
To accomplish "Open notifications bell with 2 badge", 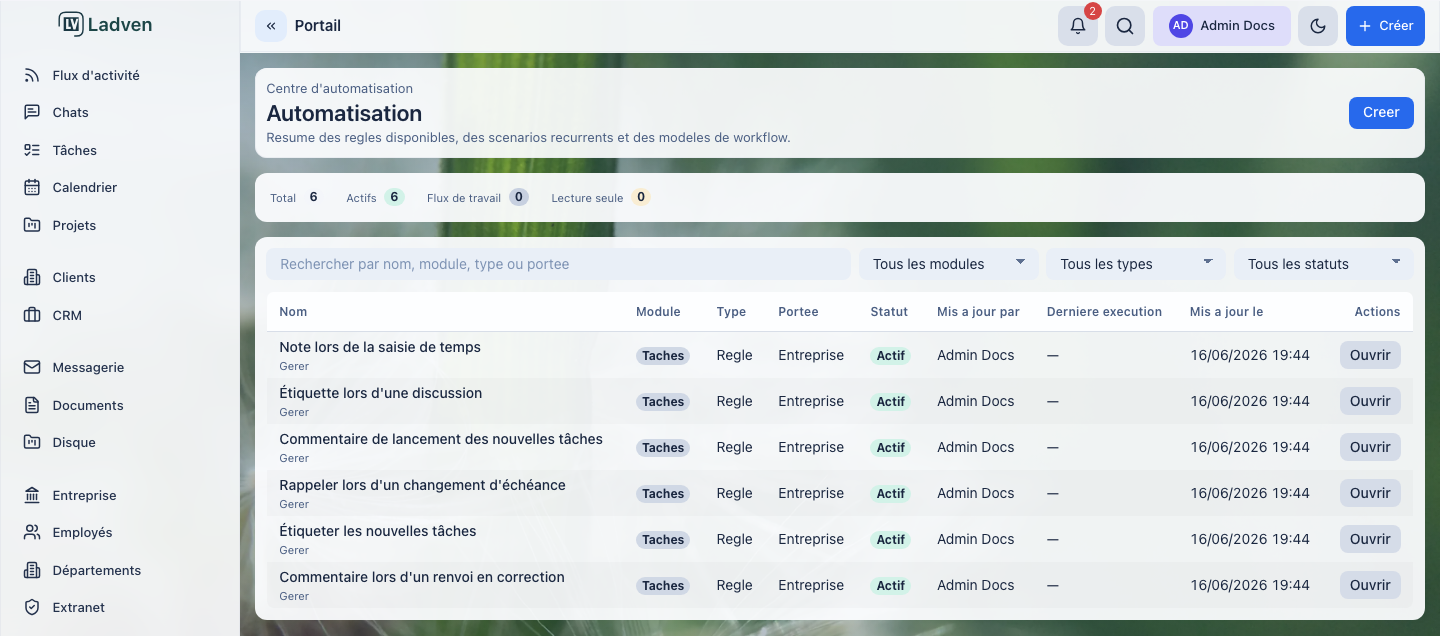I will (x=1078, y=26).
